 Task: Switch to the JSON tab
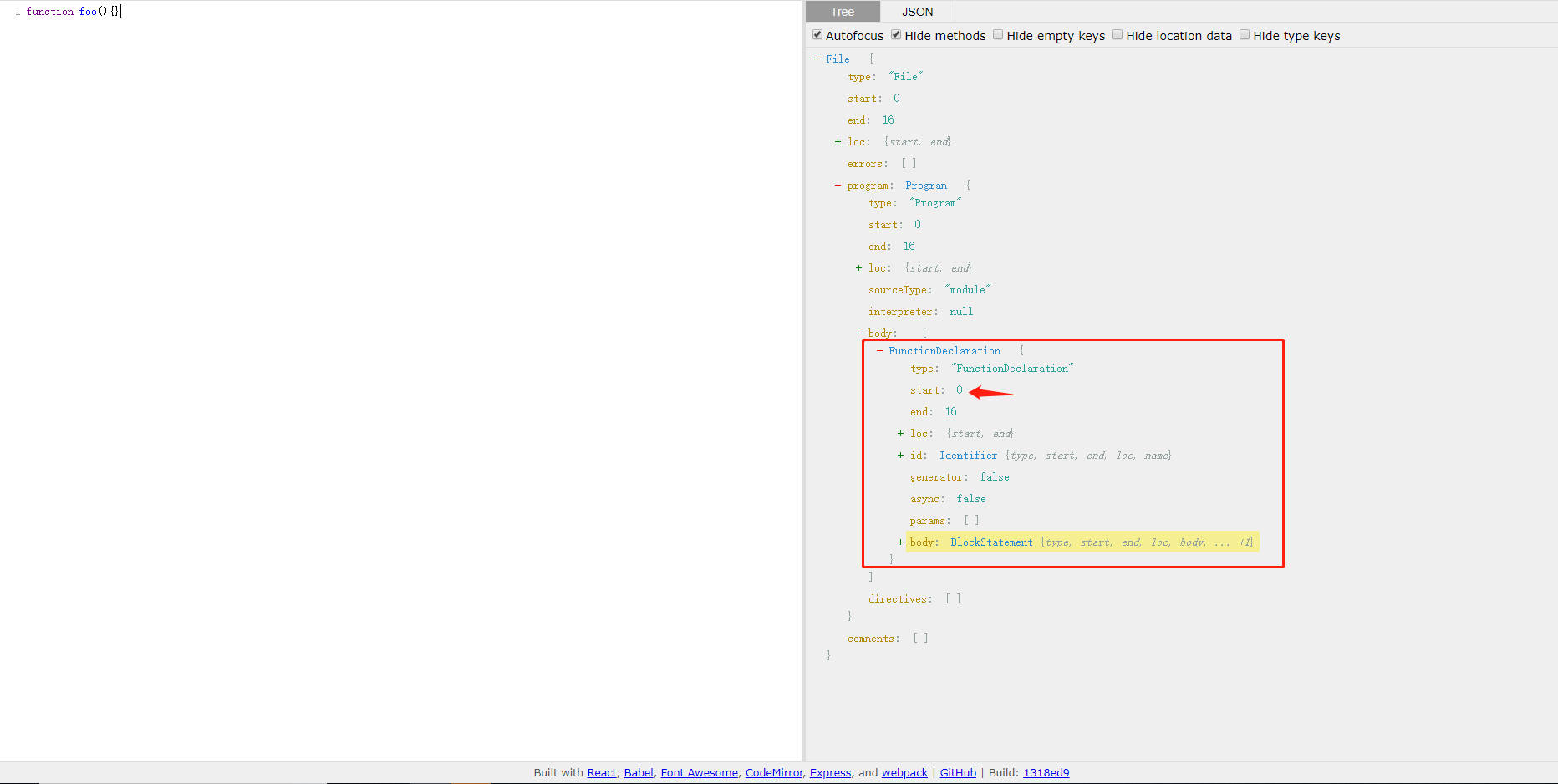click(x=917, y=11)
